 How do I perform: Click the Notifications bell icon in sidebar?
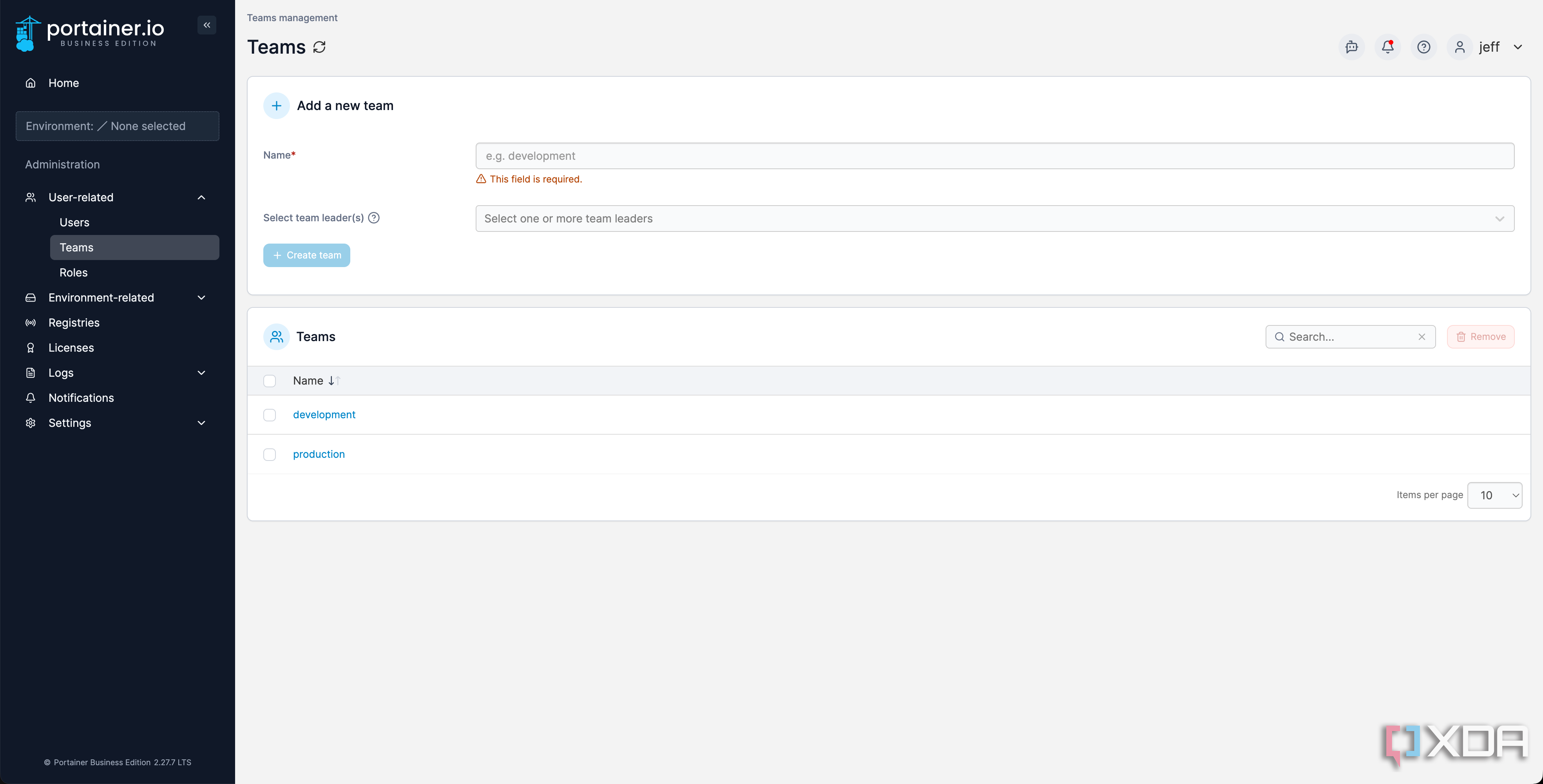(x=31, y=398)
